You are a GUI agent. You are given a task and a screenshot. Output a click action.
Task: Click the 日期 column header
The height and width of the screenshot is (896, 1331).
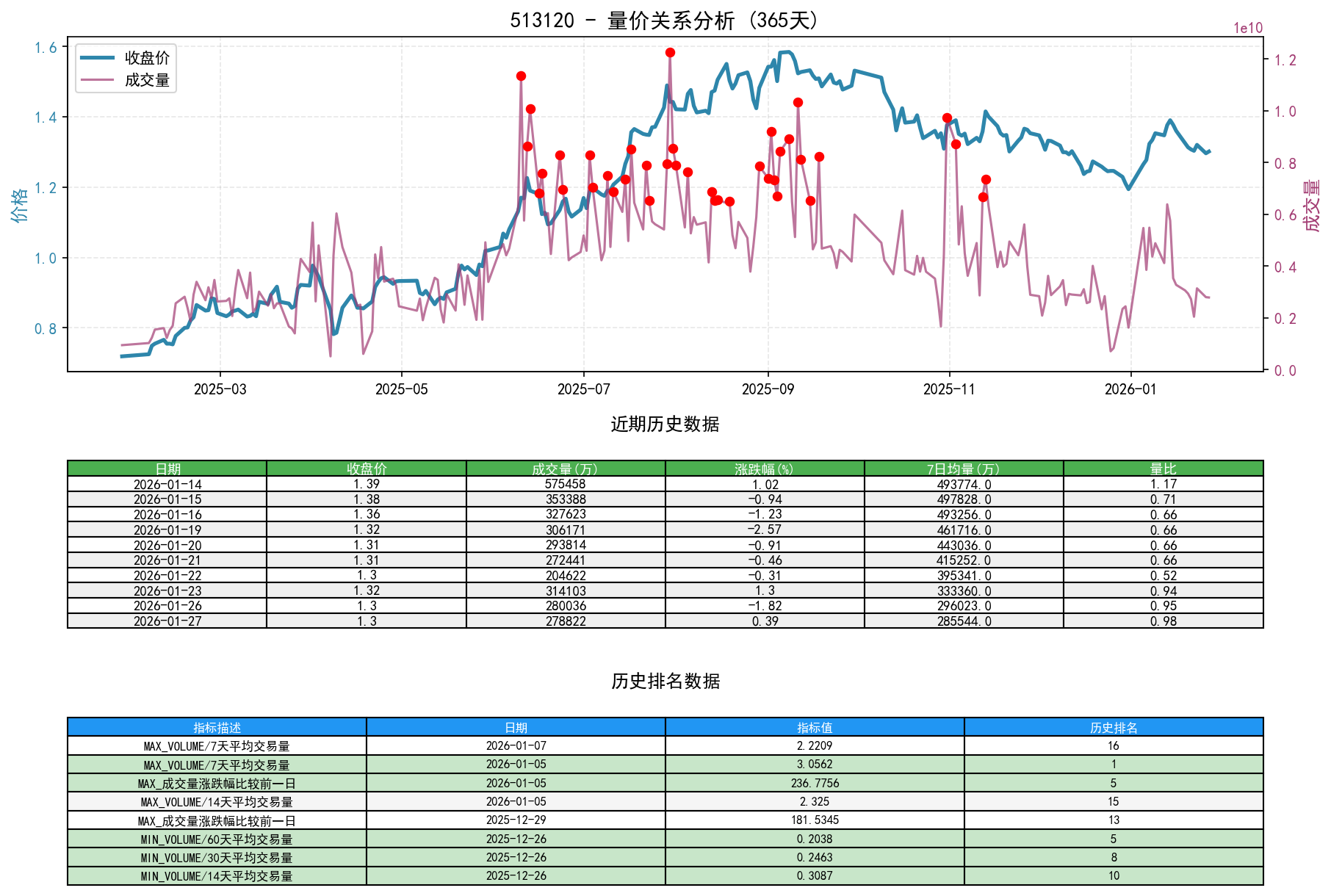pos(167,466)
